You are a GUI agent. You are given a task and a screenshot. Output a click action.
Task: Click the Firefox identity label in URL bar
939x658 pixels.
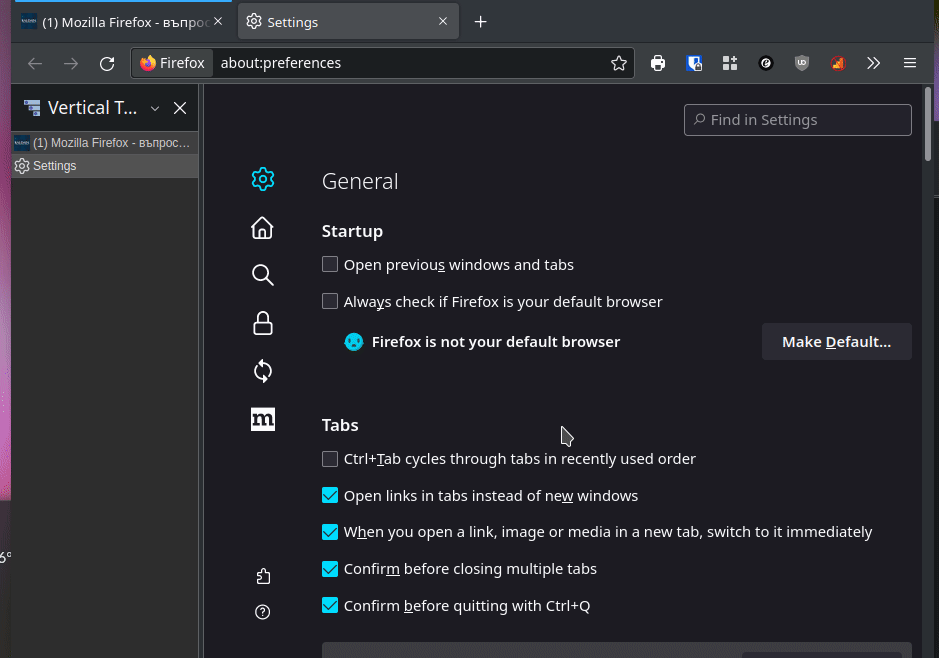[172, 63]
